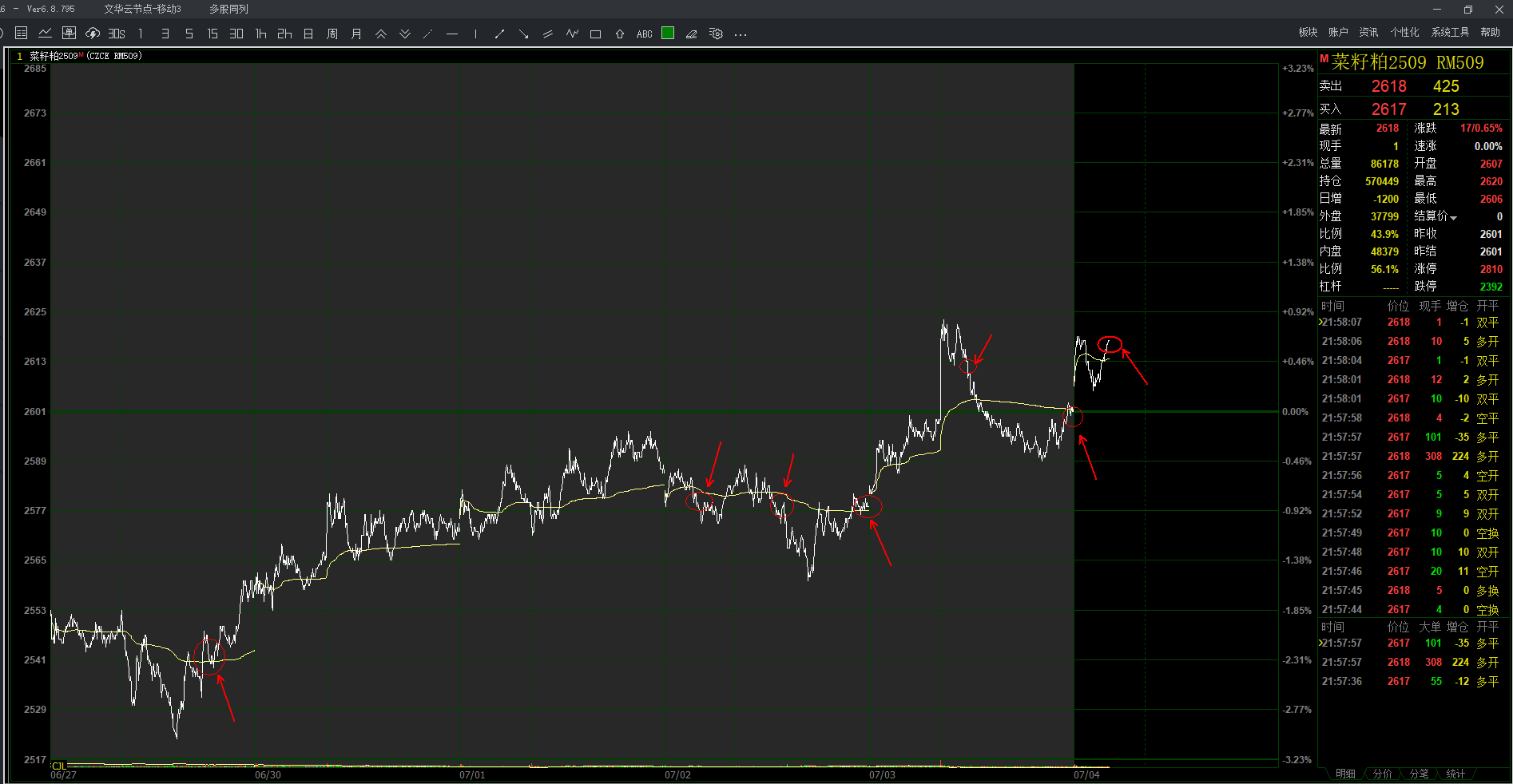Switch to the 分价 tab

(1382, 774)
